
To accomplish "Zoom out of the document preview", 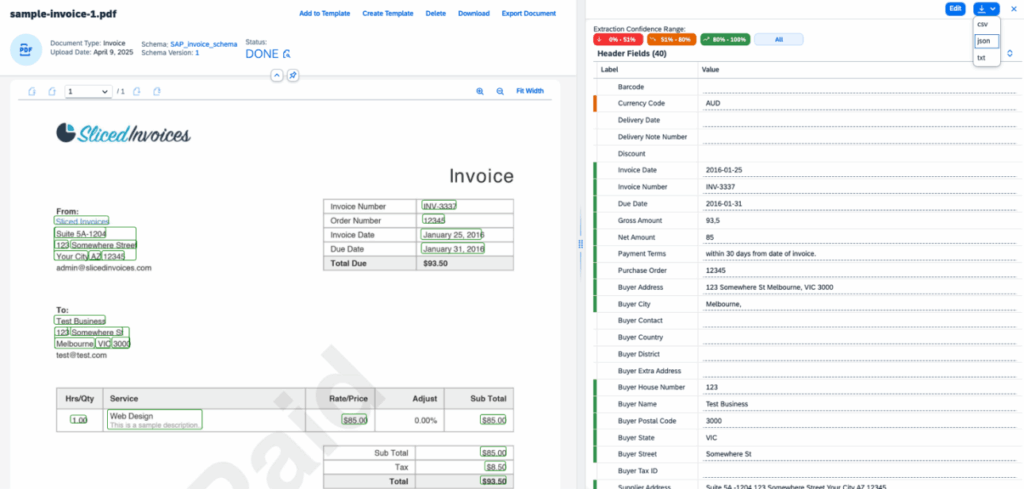I will tap(500, 91).
